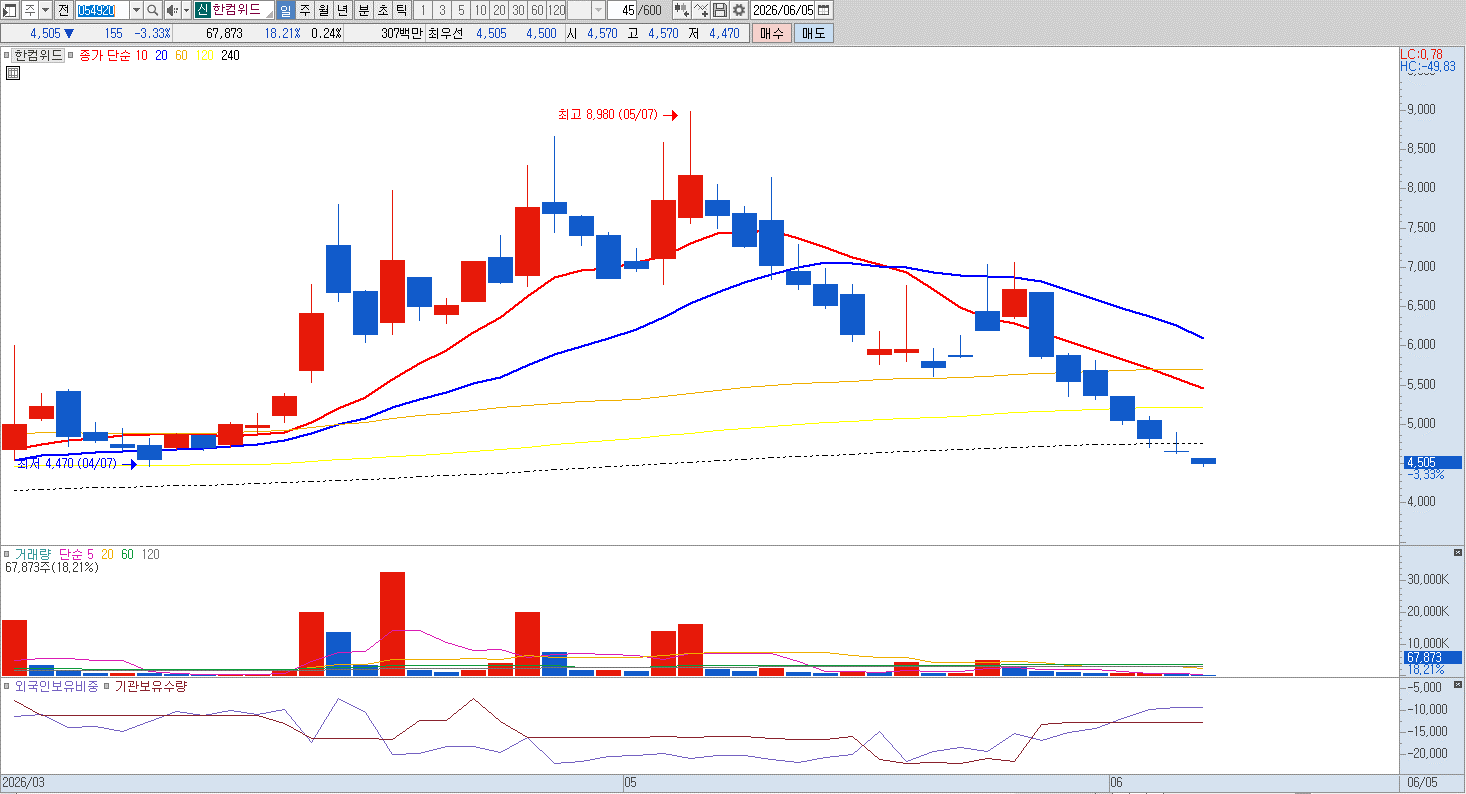Screen dimensions: 1466x794
Task: Click the blue 20 moving average legend
Action: [x=162, y=56]
